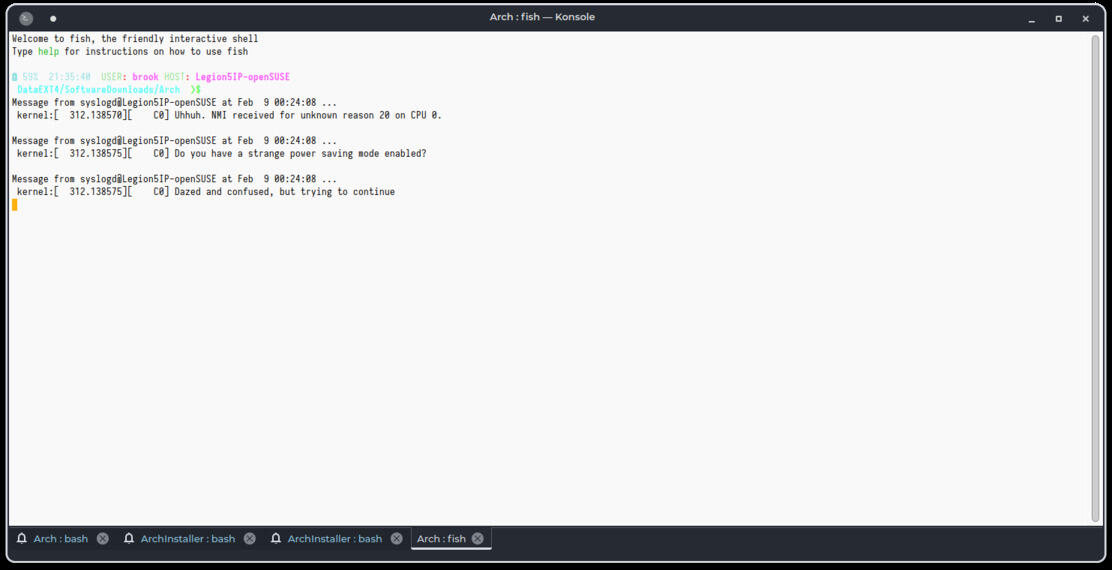Close the Arch : fish tab
Image resolution: width=1112 pixels, height=570 pixels.
coord(478,539)
